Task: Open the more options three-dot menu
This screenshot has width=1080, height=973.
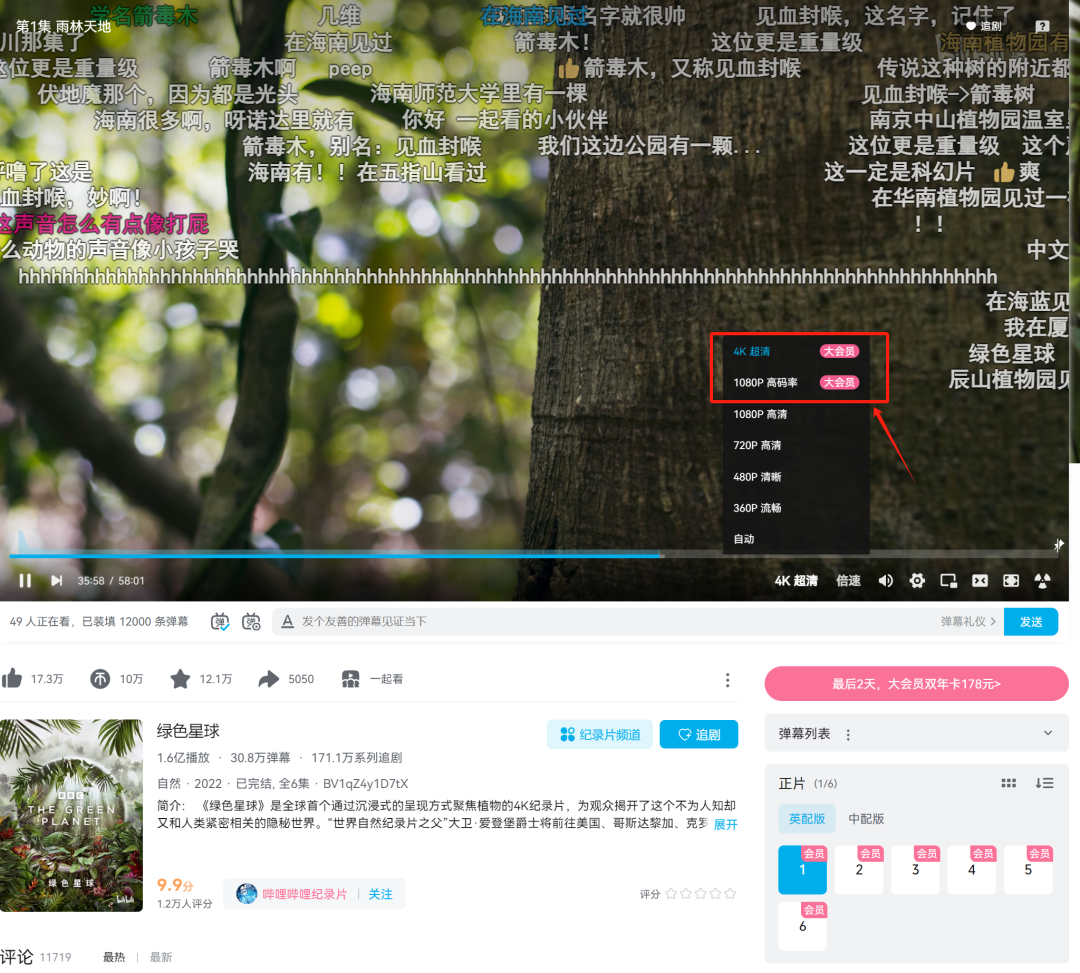Action: coord(727,680)
